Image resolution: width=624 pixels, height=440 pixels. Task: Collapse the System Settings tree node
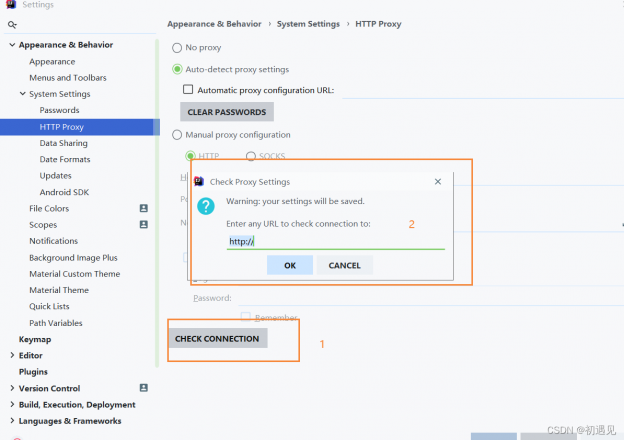coord(22,94)
